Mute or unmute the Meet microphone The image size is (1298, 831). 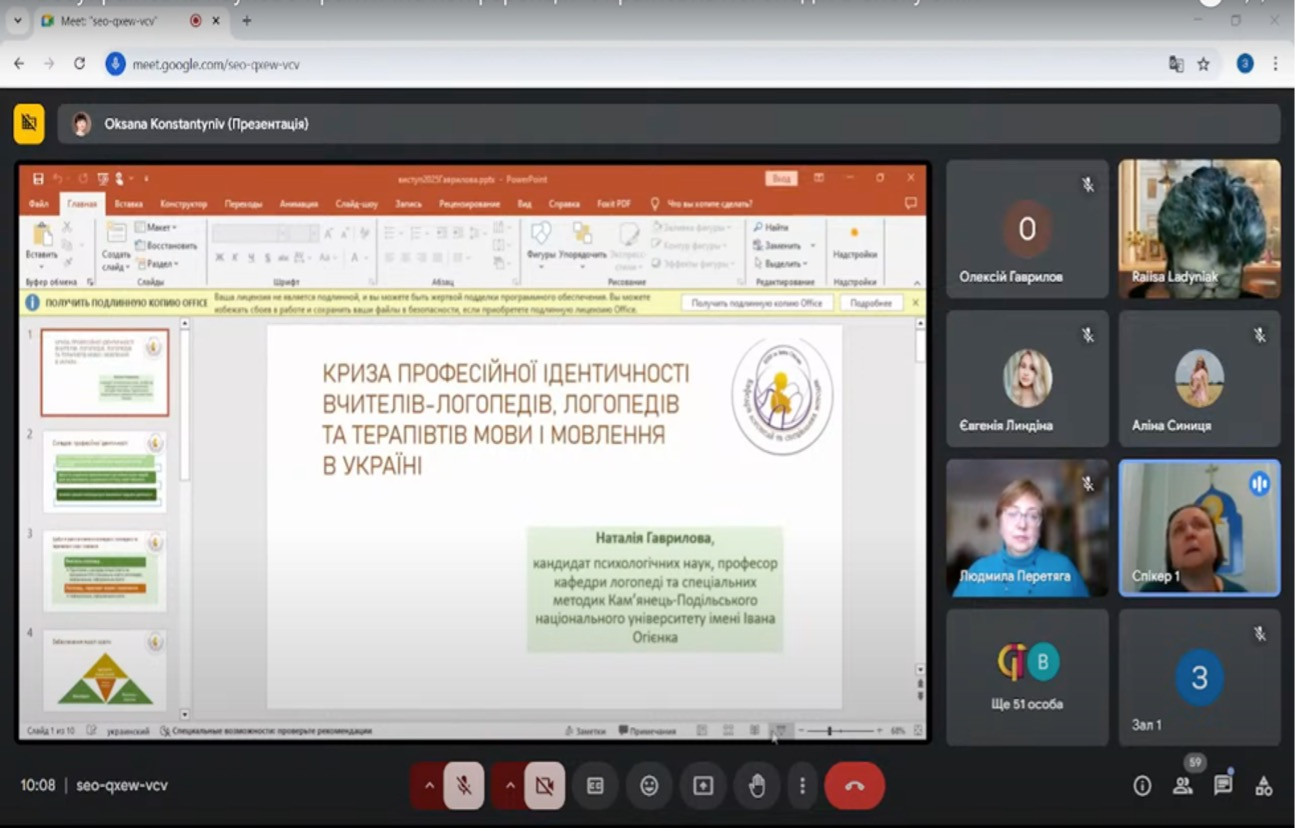coord(464,786)
